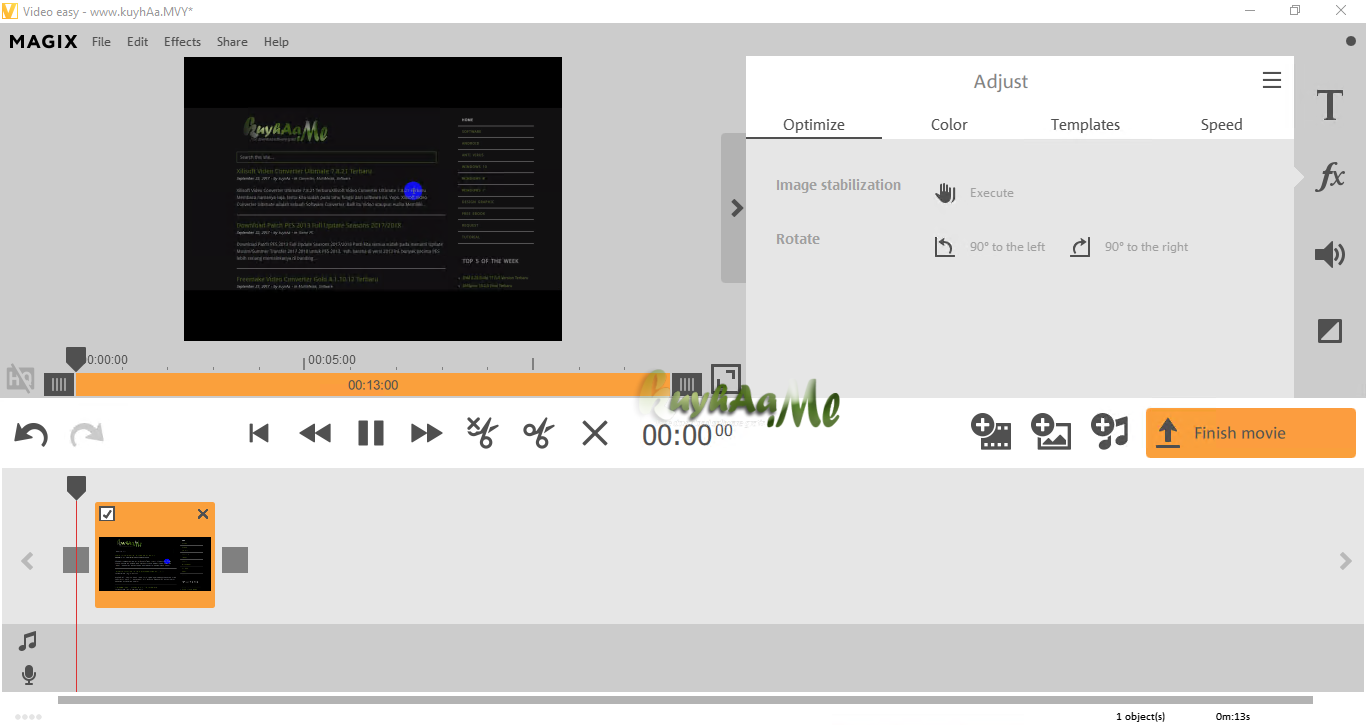
Task: Add music to the project
Action: (x=1109, y=431)
